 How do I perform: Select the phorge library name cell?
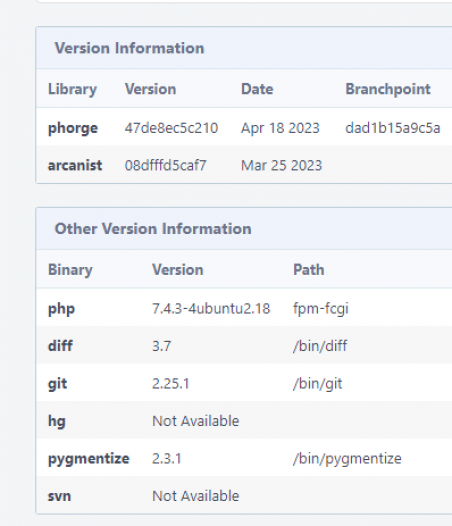point(73,128)
